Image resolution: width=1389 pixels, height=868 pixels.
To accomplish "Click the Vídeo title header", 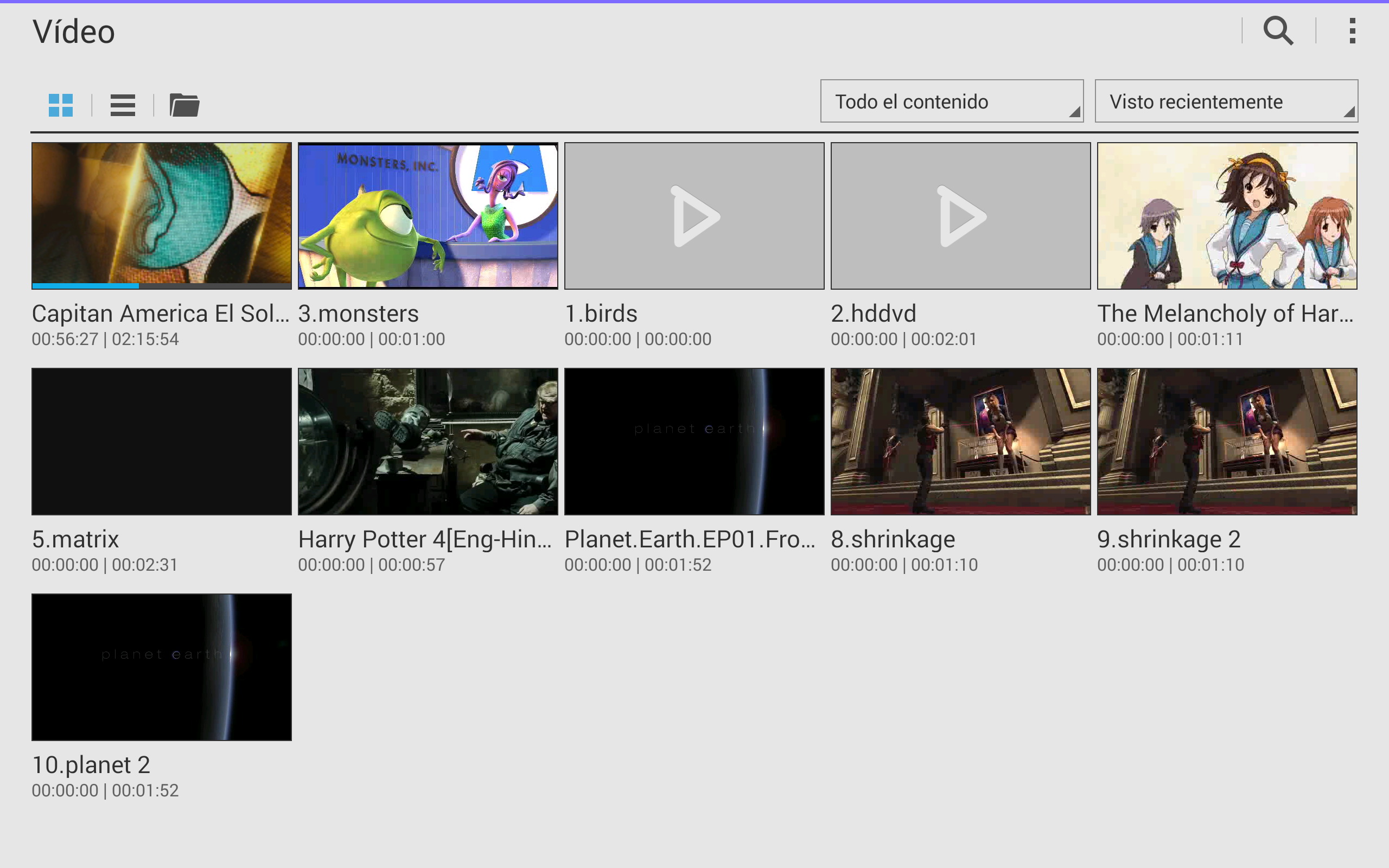I will [73, 31].
